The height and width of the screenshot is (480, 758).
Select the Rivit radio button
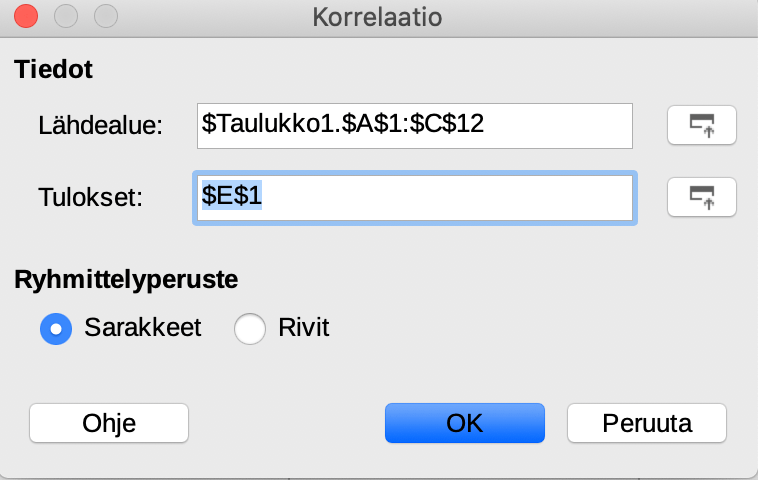pos(249,328)
